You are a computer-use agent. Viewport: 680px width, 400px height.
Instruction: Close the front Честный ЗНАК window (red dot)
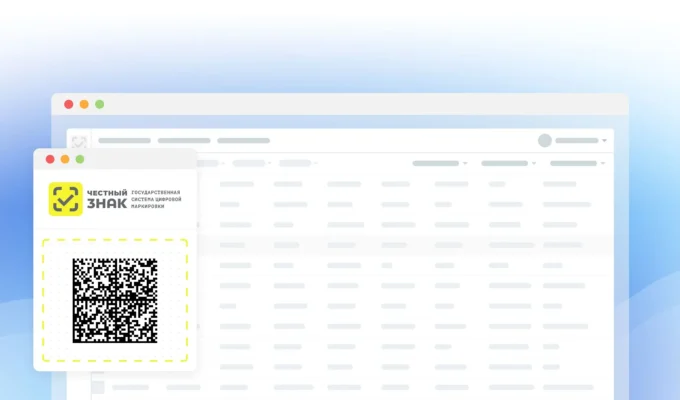tap(50, 159)
